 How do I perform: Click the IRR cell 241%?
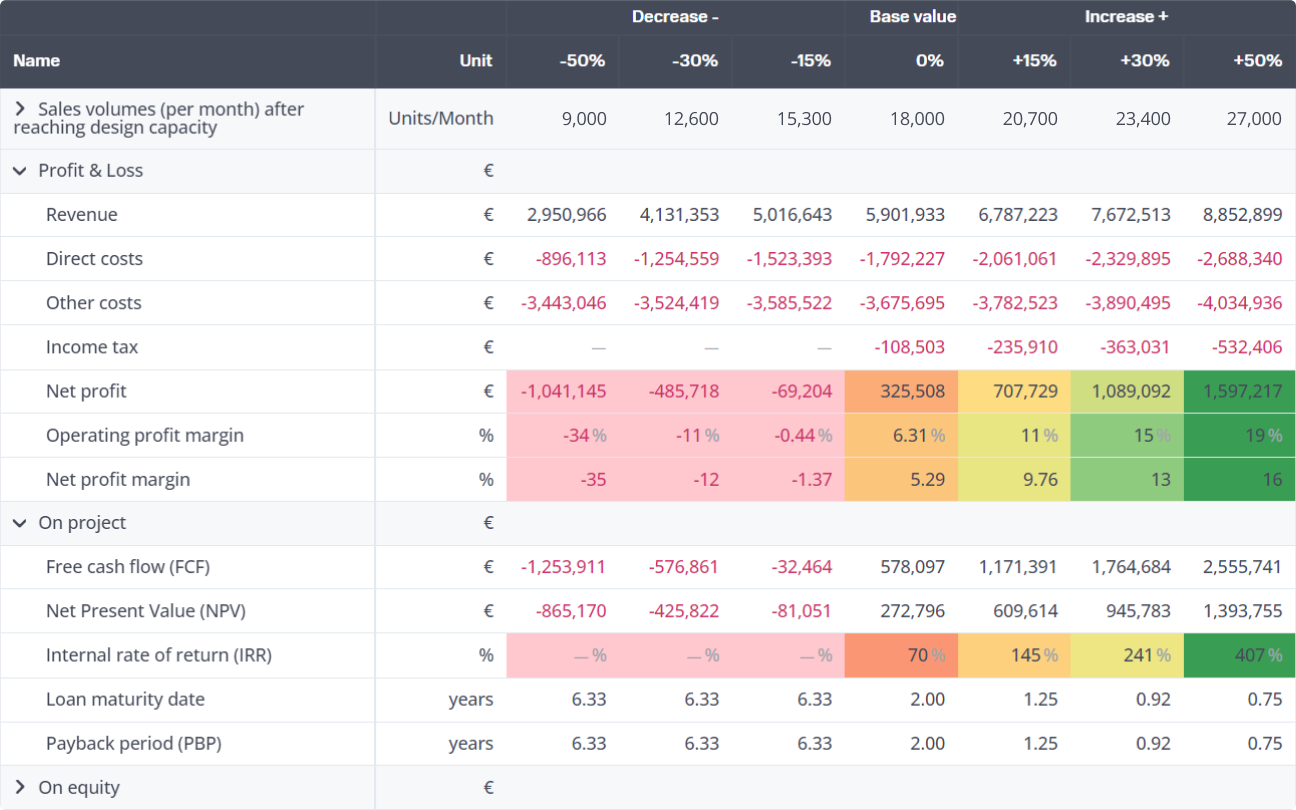pos(1127,655)
